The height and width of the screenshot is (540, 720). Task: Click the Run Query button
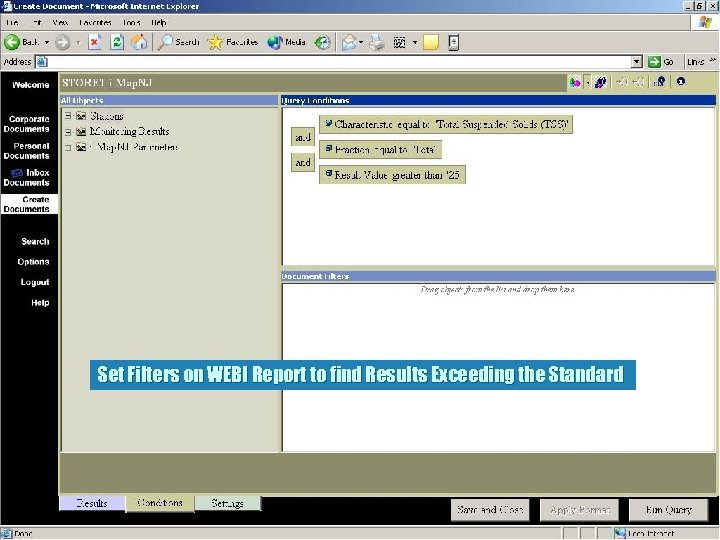pyautogui.click(x=669, y=510)
